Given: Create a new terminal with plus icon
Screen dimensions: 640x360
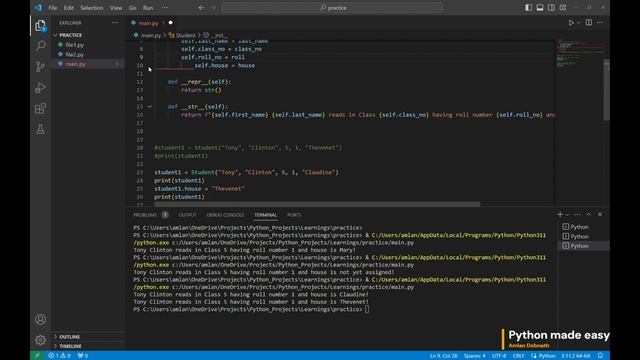Looking at the screenshot, I should tap(560, 214).
